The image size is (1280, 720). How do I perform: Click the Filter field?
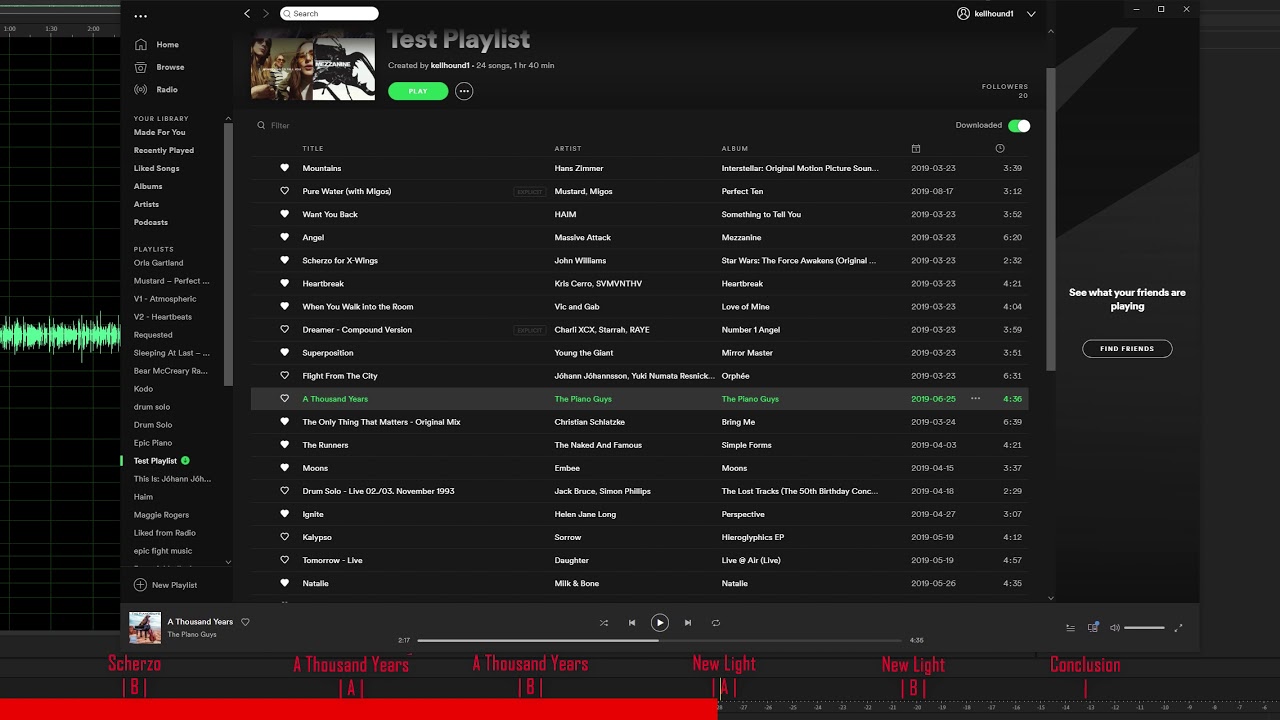[280, 126]
